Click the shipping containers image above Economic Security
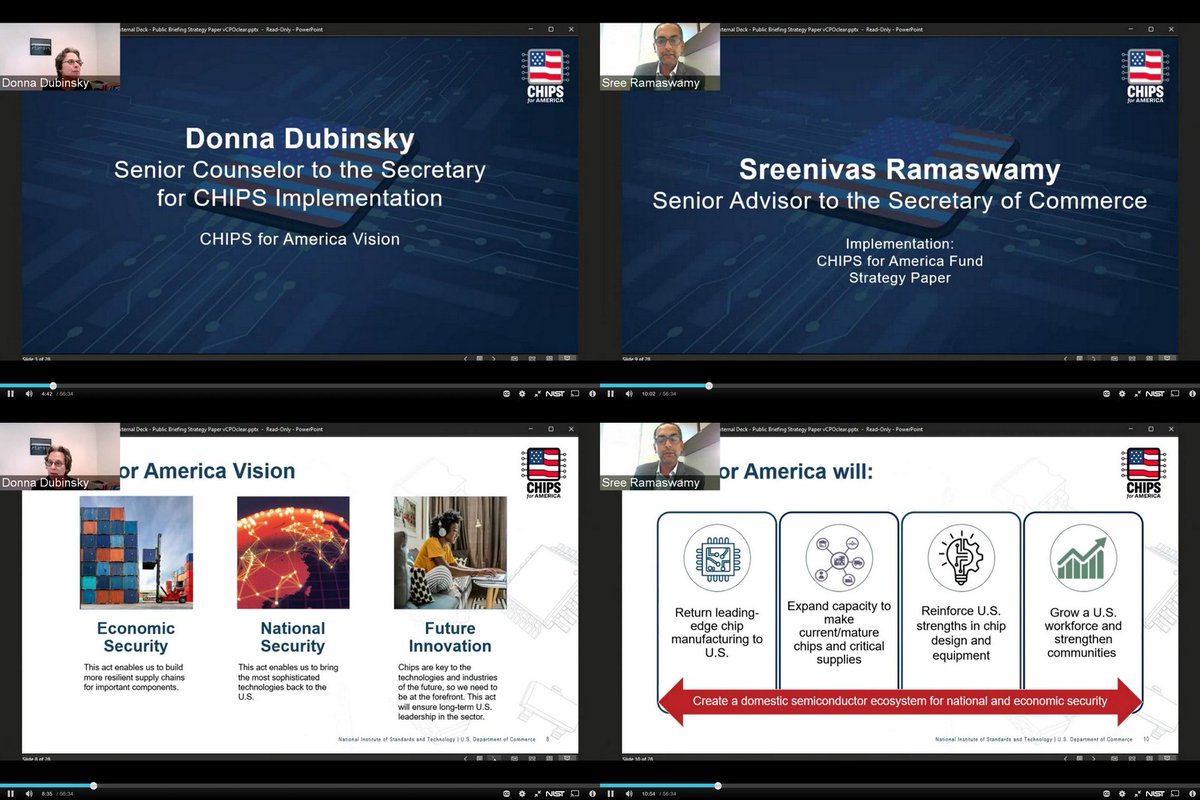The width and height of the screenshot is (1200, 800). pyautogui.click(x=136, y=553)
